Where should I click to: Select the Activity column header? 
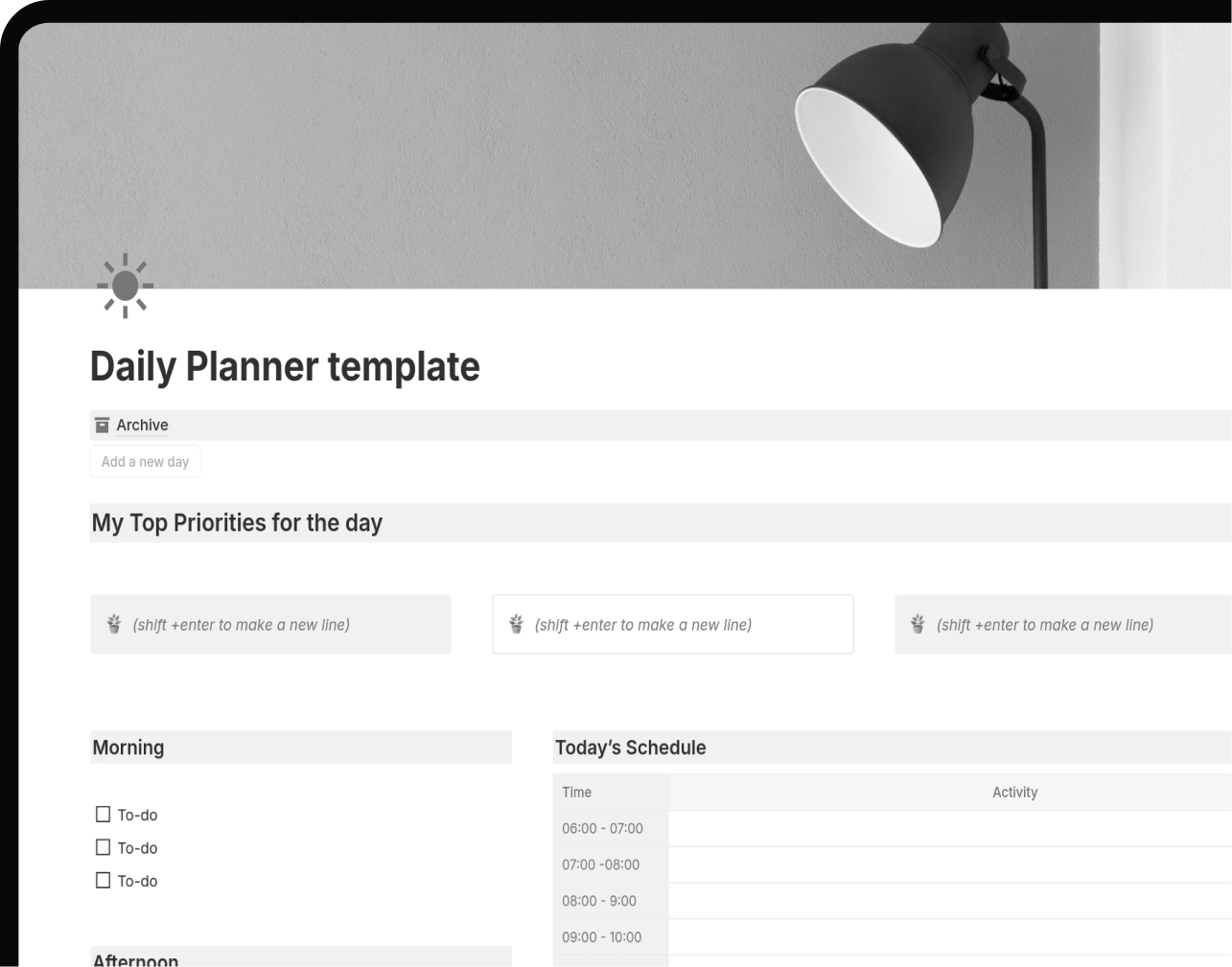[1014, 793]
